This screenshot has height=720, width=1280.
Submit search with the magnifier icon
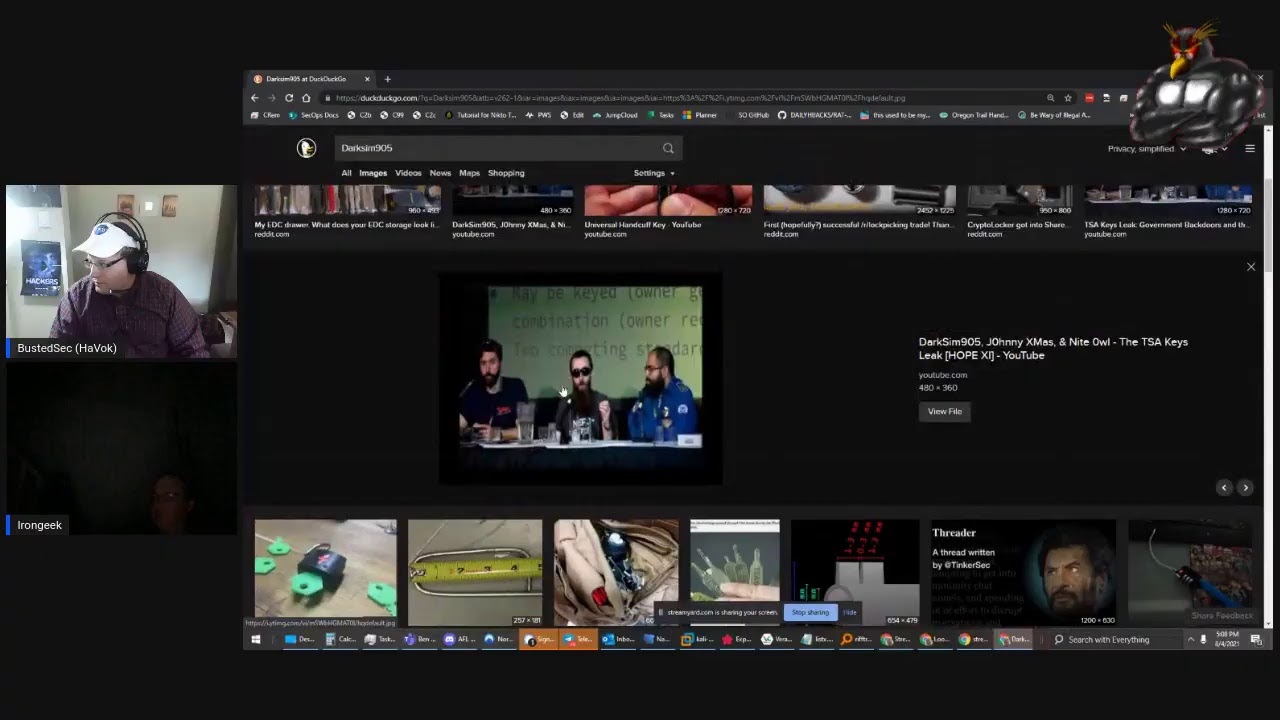668,148
